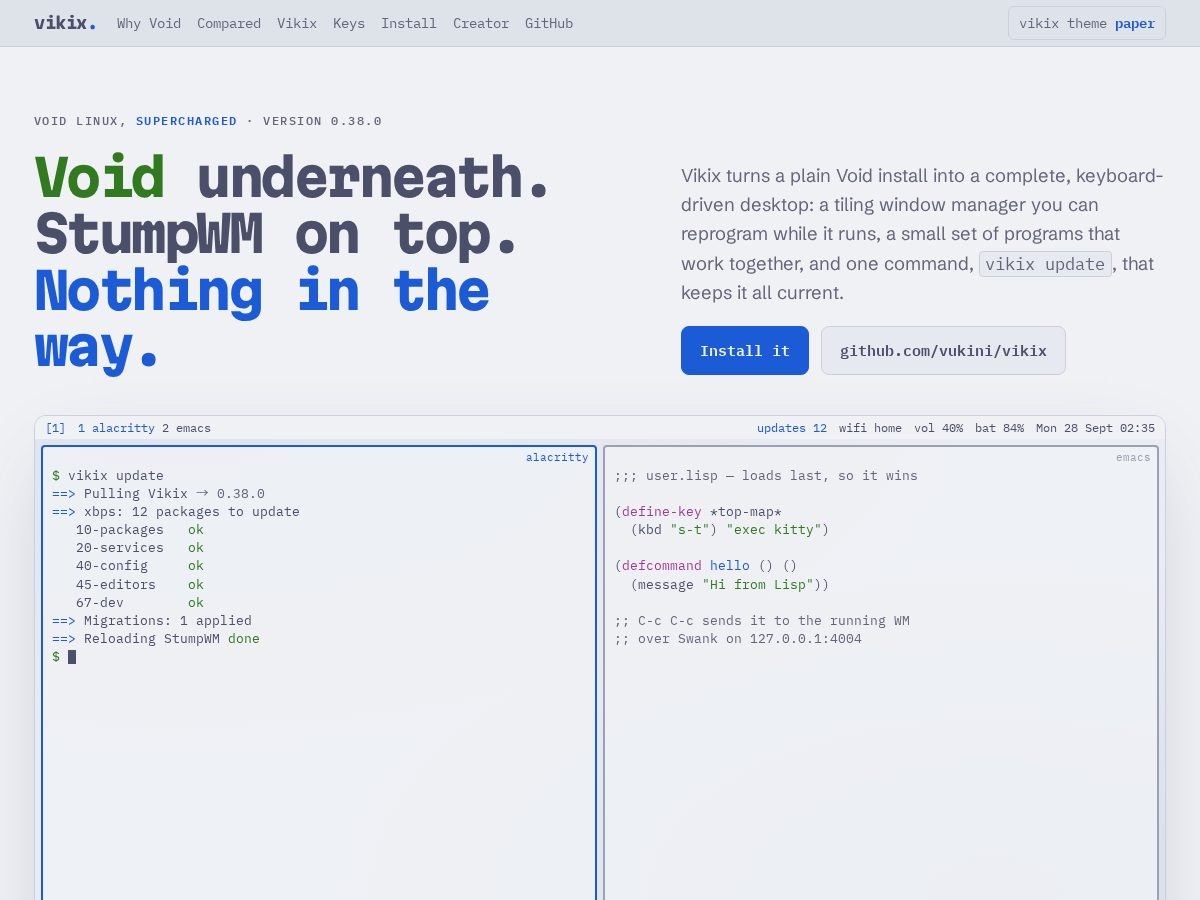Open the Creator nav link
This screenshot has width=1200, height=900.
pyautogui.click(x=481, y=23)
